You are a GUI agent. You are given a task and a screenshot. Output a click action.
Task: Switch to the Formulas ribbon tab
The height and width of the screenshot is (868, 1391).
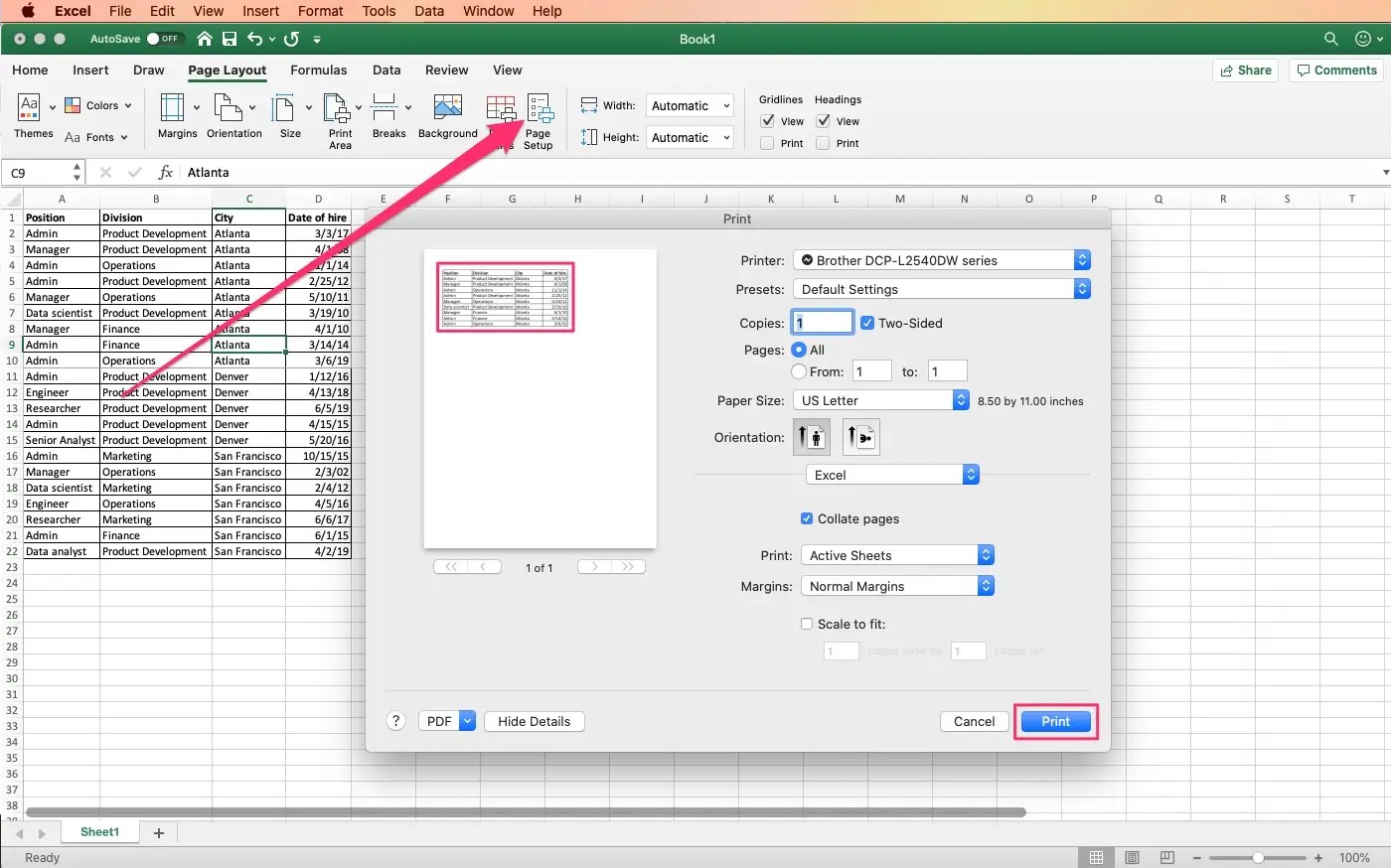(x=319, y=71)
